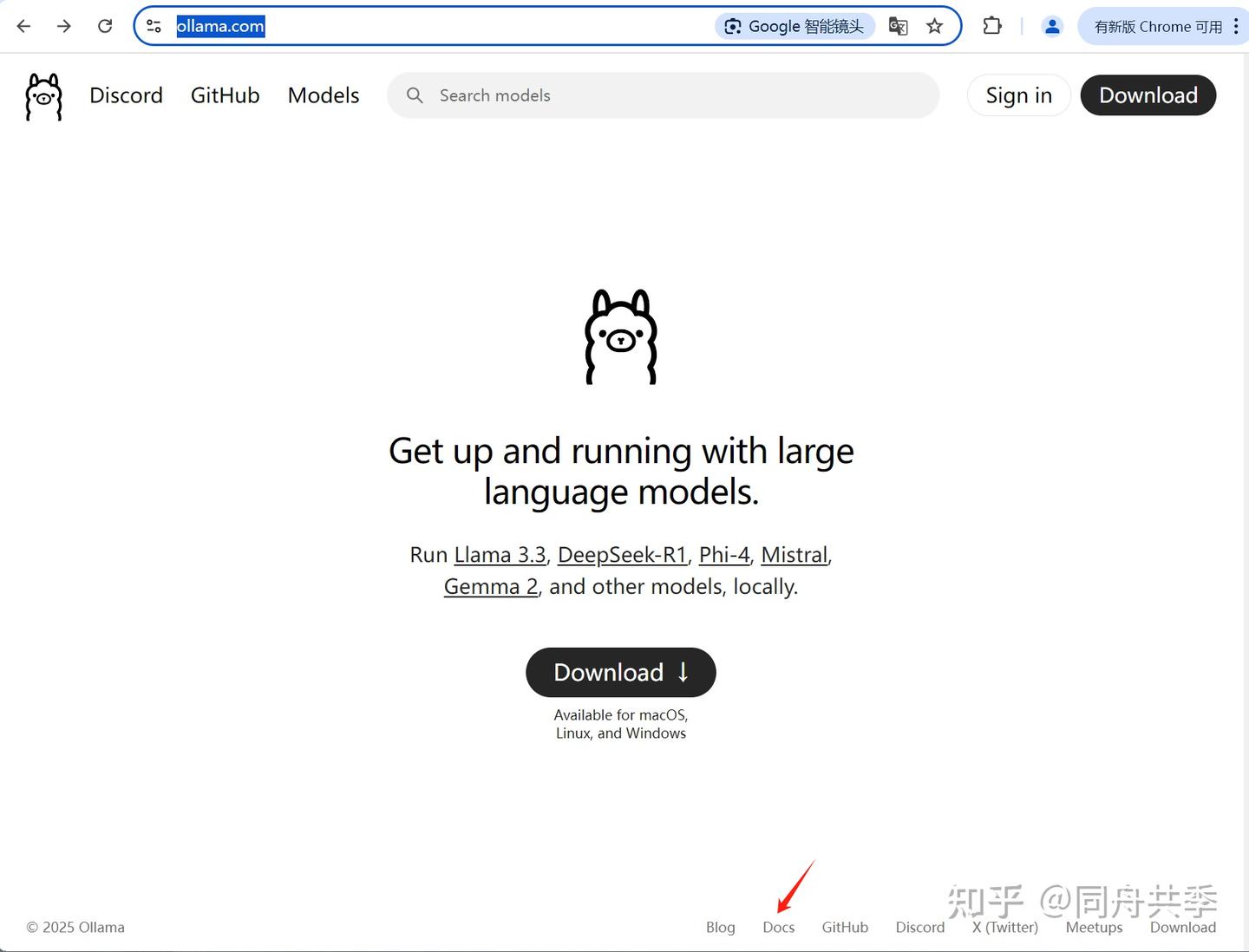Click the browser forward arrow
This screenshot has width=1249, height=952.
pyautogui.click(x=64, y=26)
